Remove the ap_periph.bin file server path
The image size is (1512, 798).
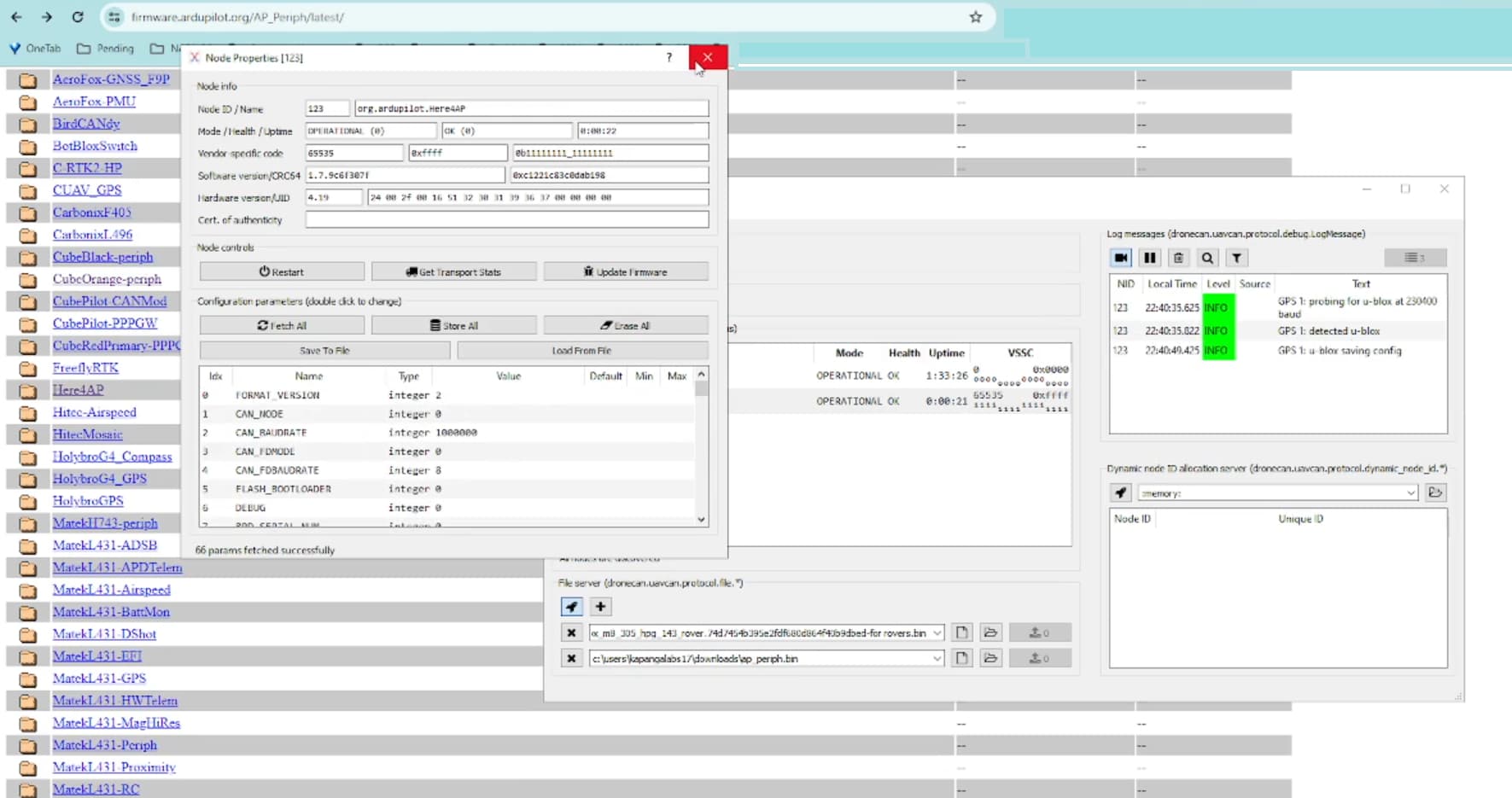coord(571,658)
